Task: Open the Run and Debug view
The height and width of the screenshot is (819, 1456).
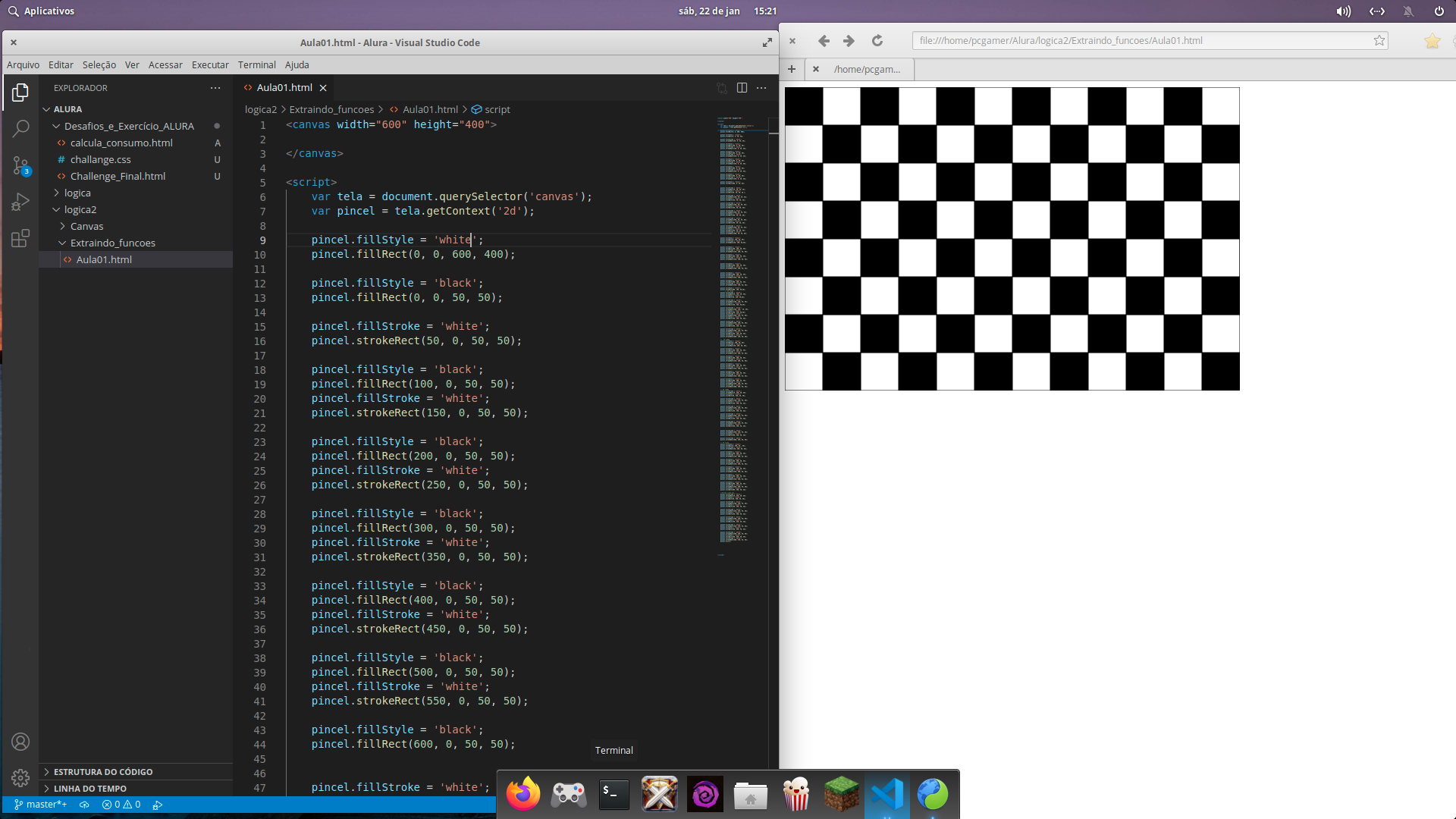Action: [x=20, y=202]
